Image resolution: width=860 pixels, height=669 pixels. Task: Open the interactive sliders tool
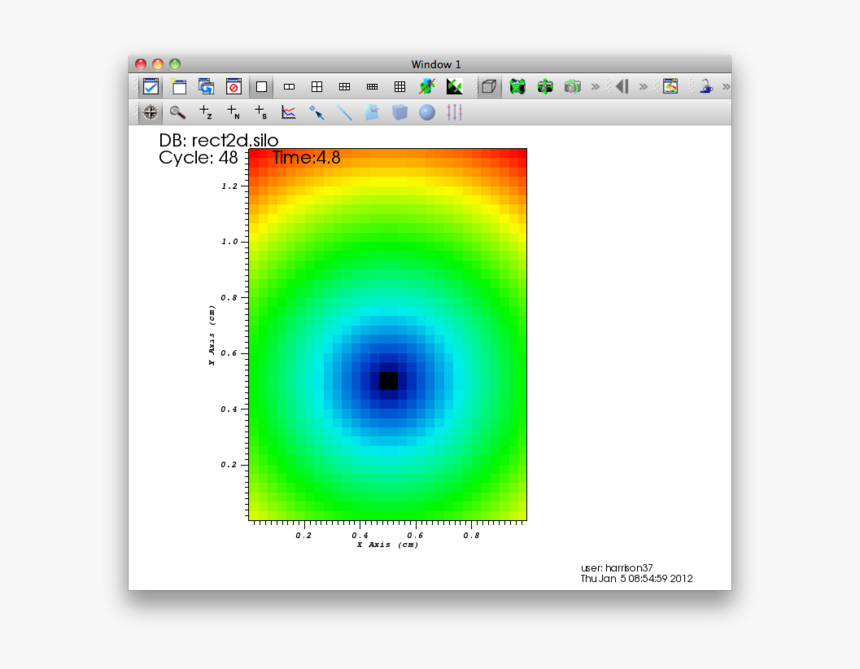[456, 112]
